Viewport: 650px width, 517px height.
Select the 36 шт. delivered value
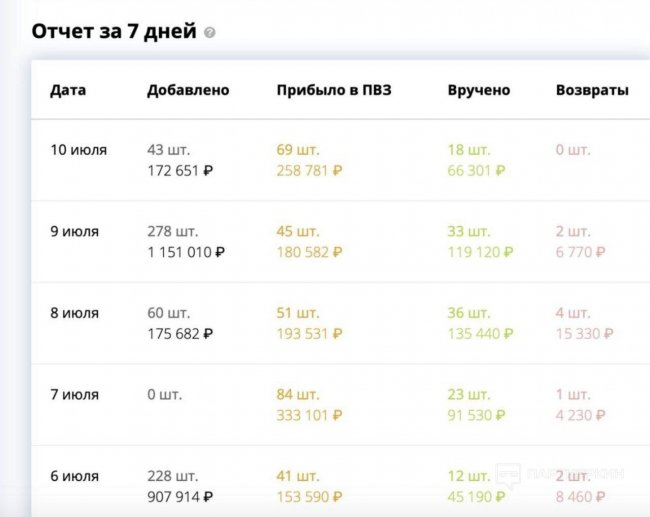tap(469, 313)
